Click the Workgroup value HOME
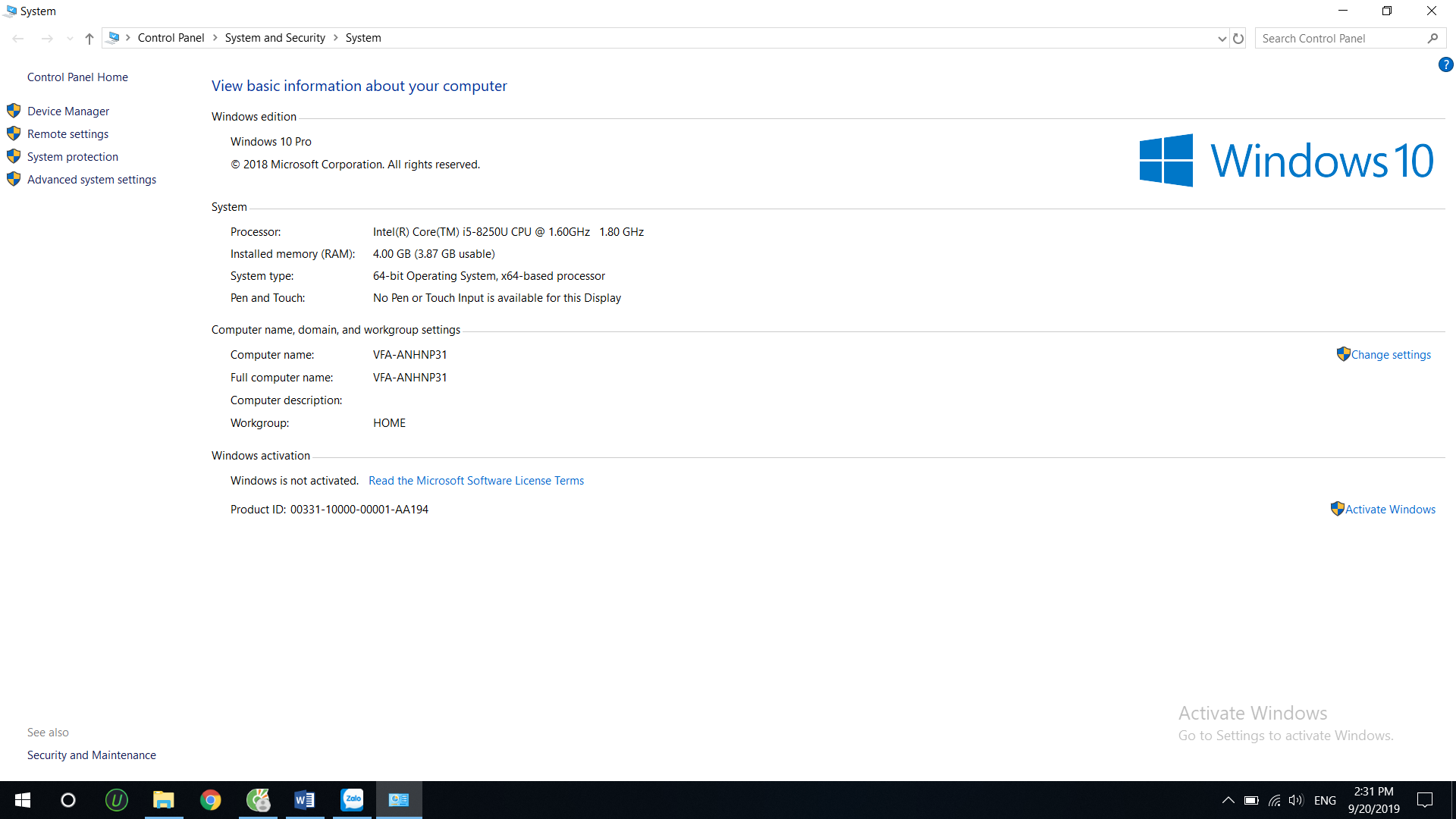This screenshot has height=819, width=1456. click(389, 423)
